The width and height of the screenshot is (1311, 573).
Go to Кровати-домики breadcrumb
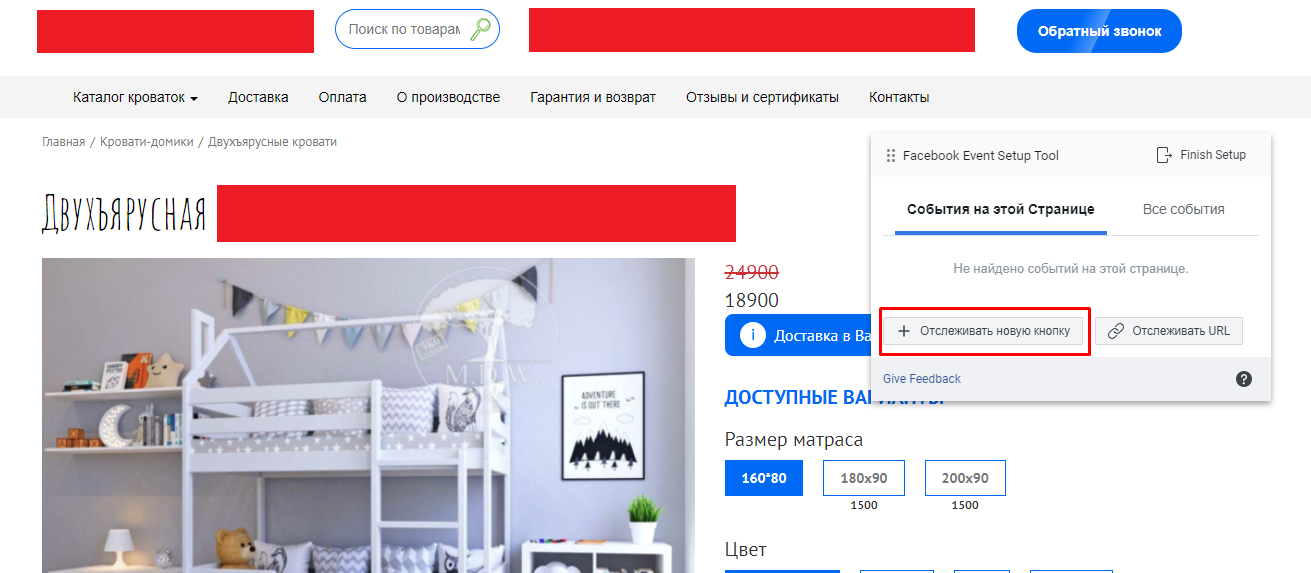pos(147,142)
